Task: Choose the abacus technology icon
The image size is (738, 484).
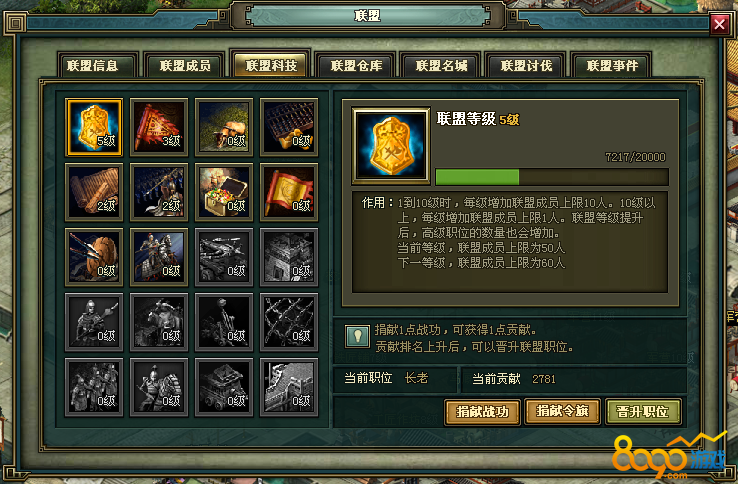Action: click(x=289, y=127)
